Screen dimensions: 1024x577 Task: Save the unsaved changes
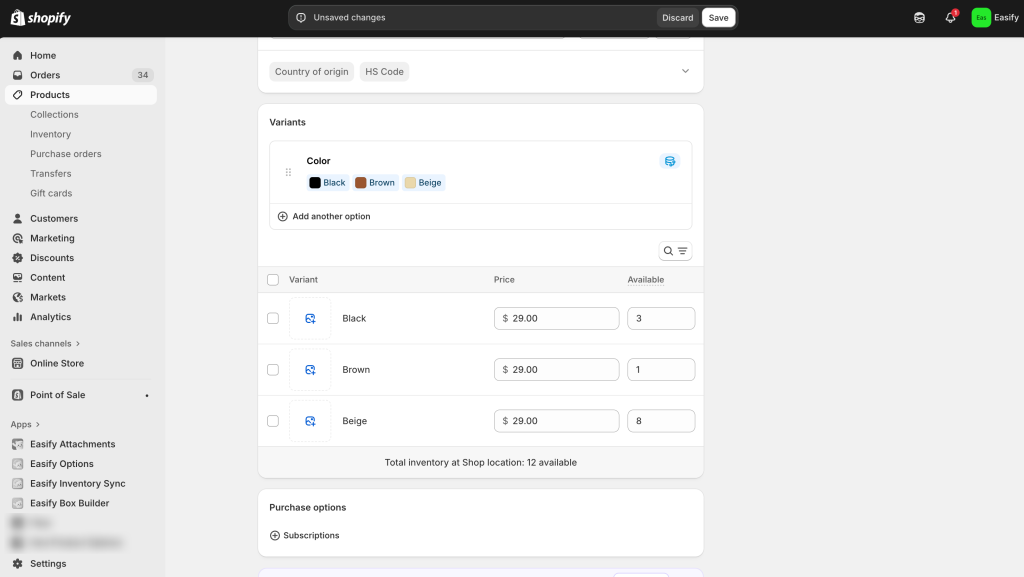pos(718,18)
